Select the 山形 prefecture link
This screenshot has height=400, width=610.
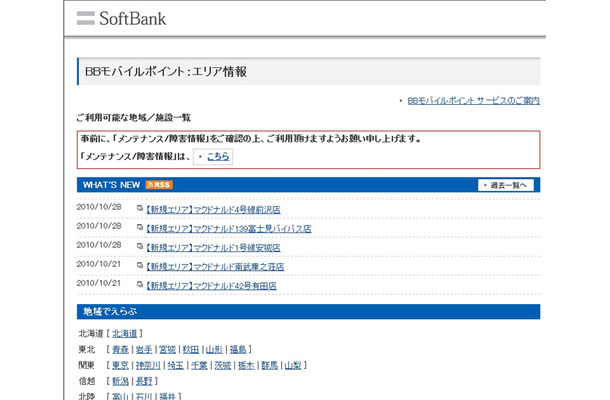tap(214, 349)
